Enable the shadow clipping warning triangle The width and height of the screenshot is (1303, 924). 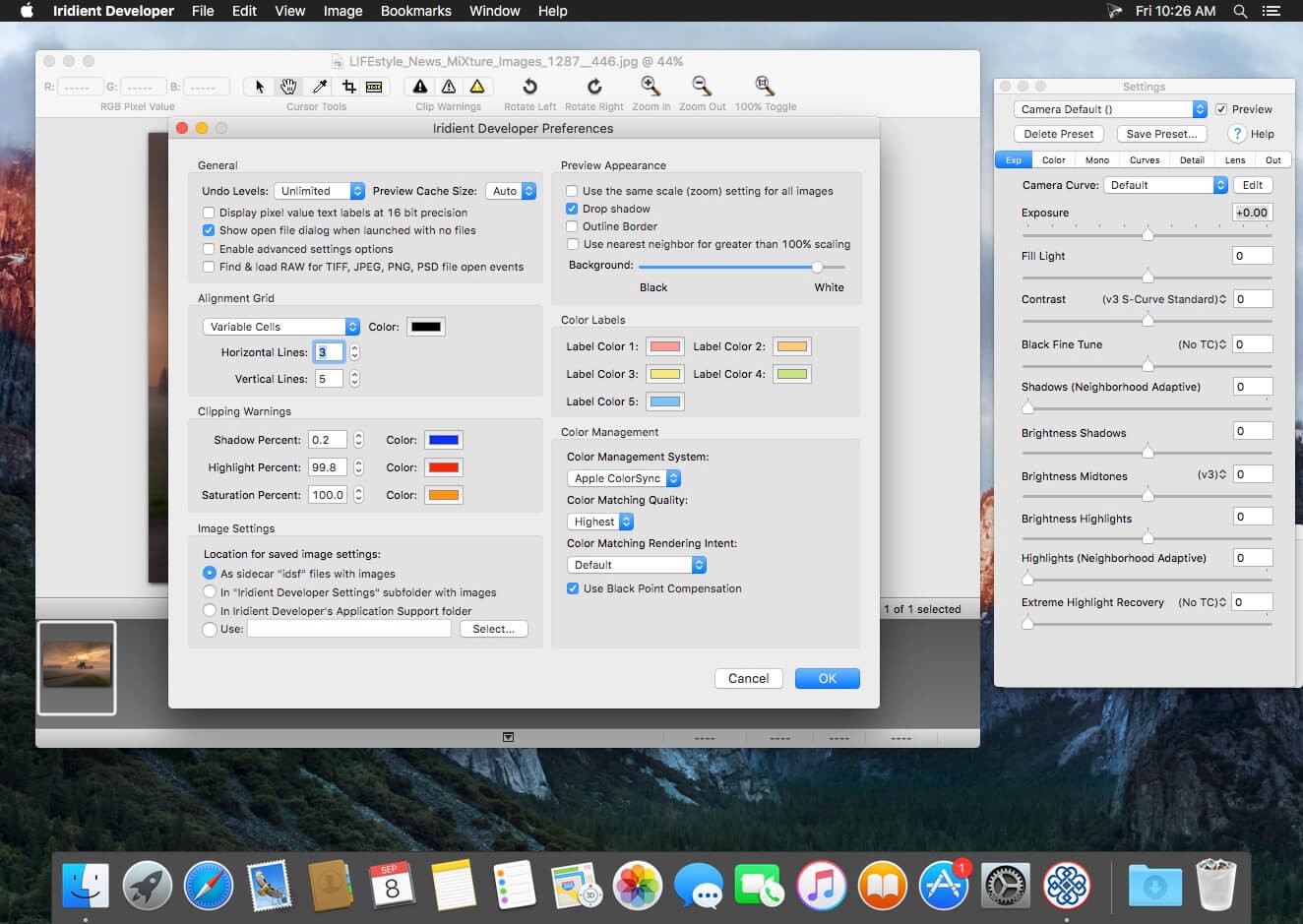[420, 87]
